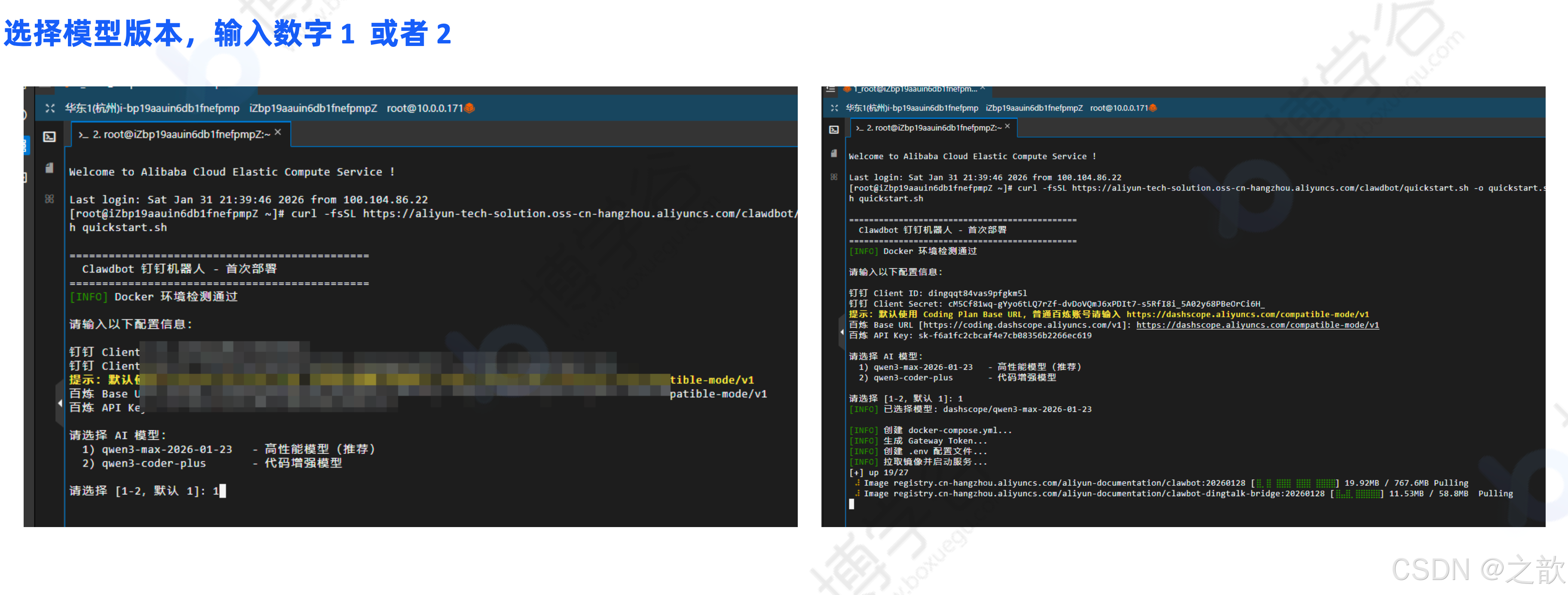This screenshot has height=595, width=1568.
Task: Click the input cursor after '请选择 [1-2, 默认 1]: 1'
Action: (223, 491)
